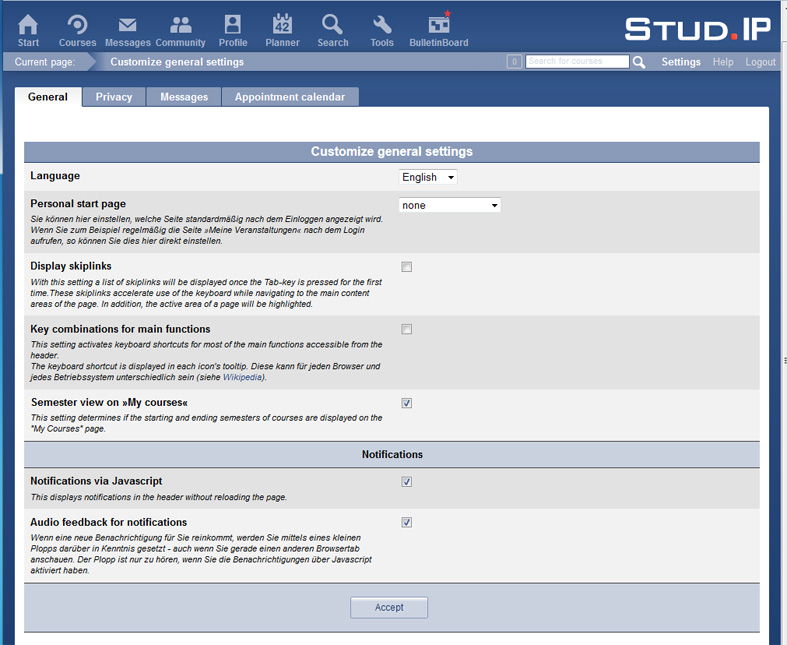Open the Wikipedia link
The height and width of the screenshot is (645, 787).
pos(242,377)
